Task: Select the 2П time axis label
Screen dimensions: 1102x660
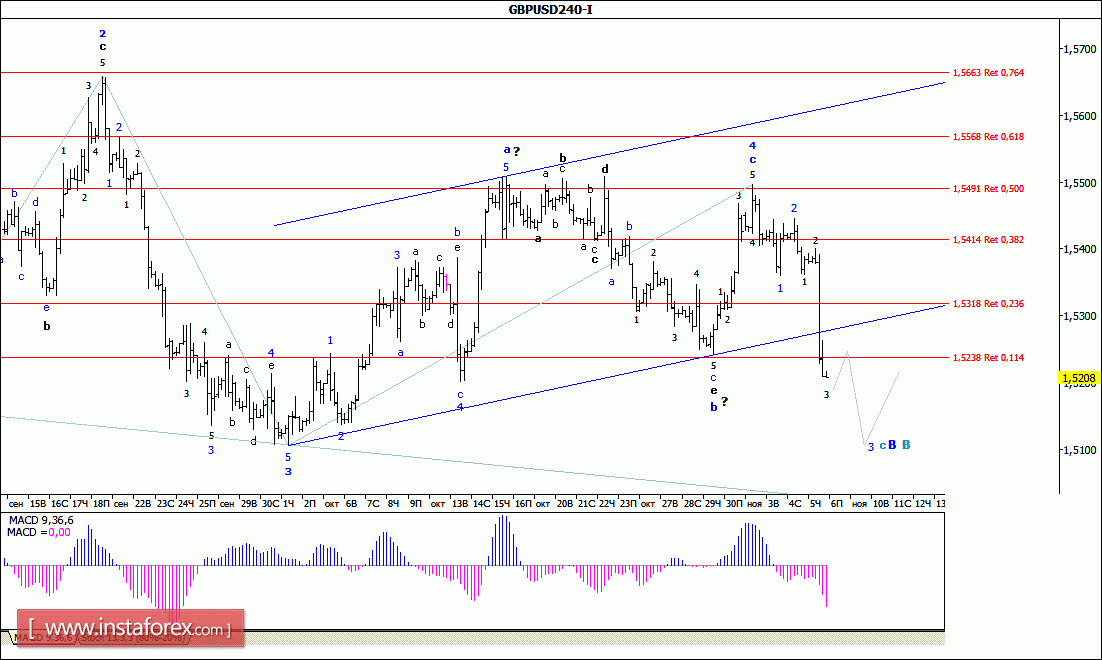Action: click(x=309, y=503)
